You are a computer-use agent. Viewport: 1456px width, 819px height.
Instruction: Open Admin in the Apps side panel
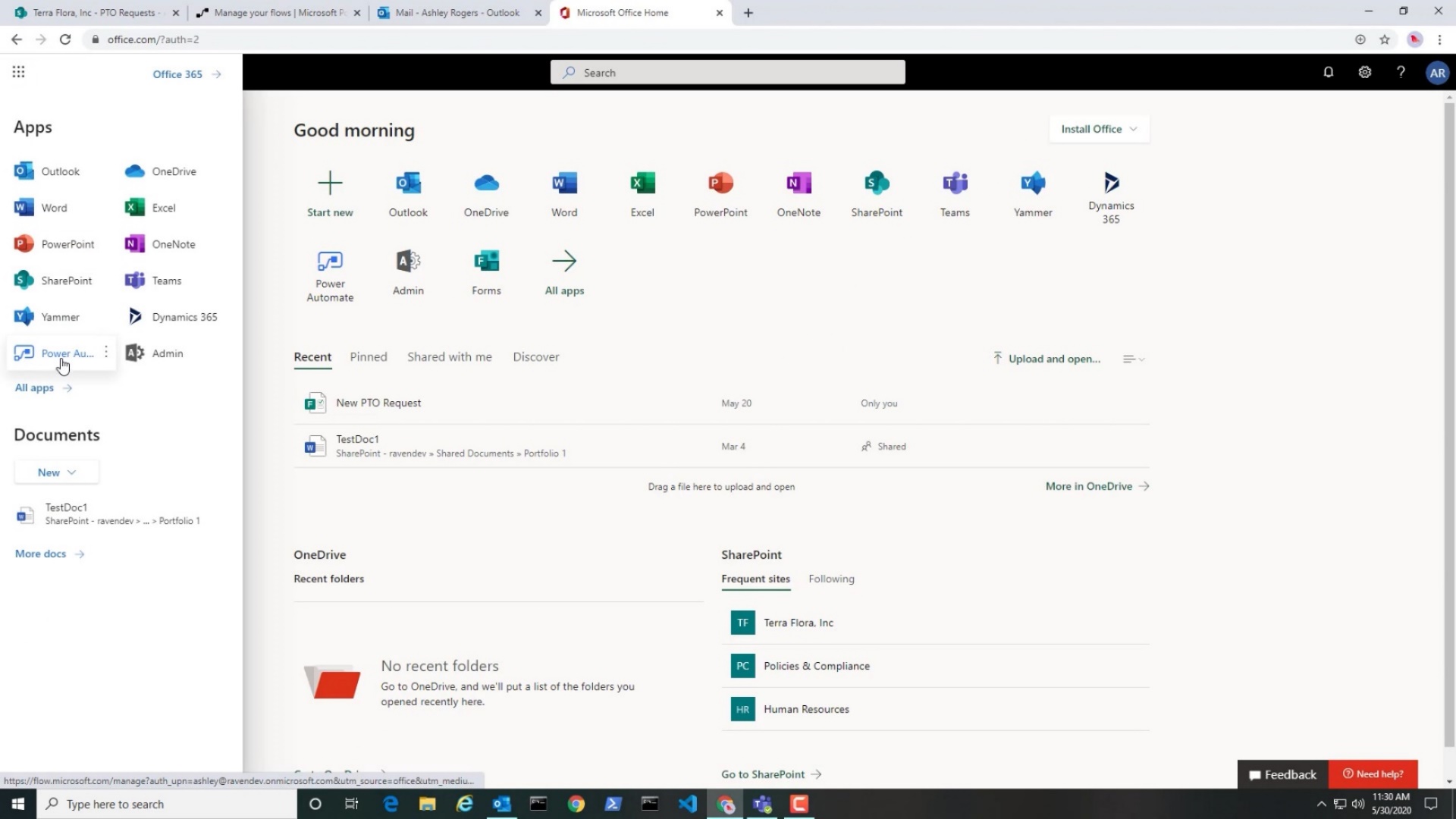pyautogui.click(x=155, y=353)
